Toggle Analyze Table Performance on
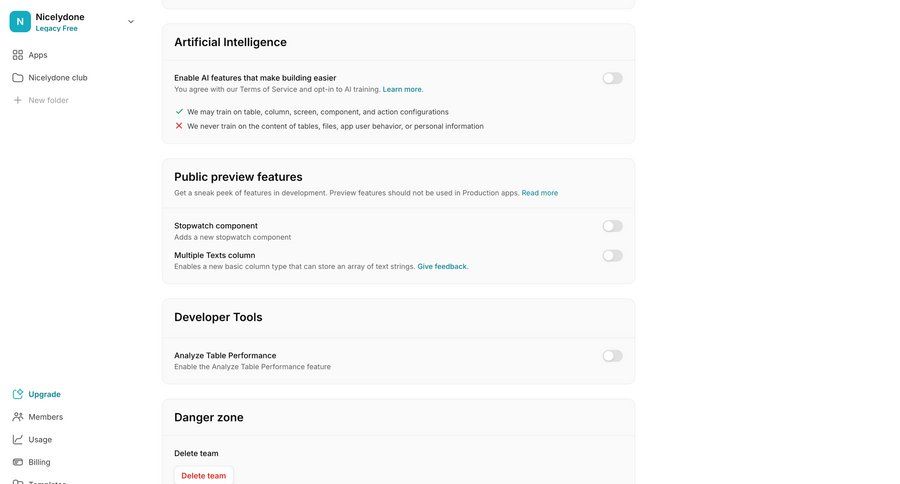 click(x=612, y=356)
